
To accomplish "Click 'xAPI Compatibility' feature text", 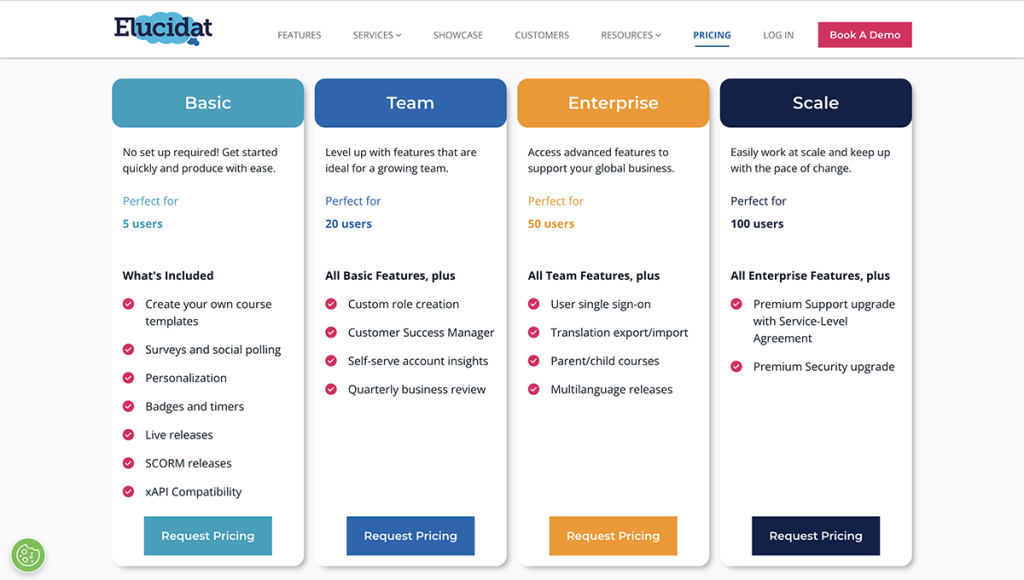I will [x=193, y=491].
